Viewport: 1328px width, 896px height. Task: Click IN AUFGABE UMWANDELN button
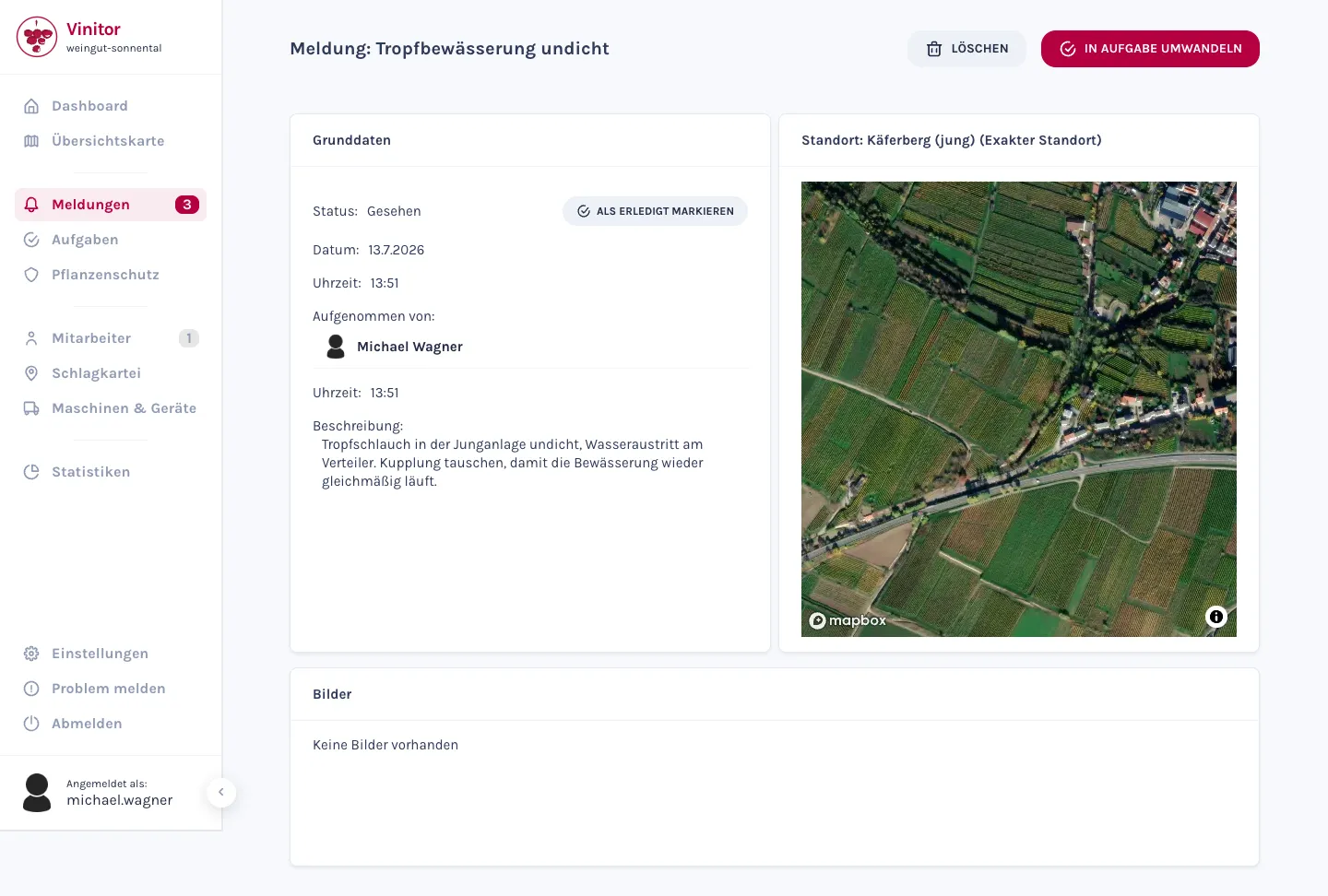(x=1150, y=49)
